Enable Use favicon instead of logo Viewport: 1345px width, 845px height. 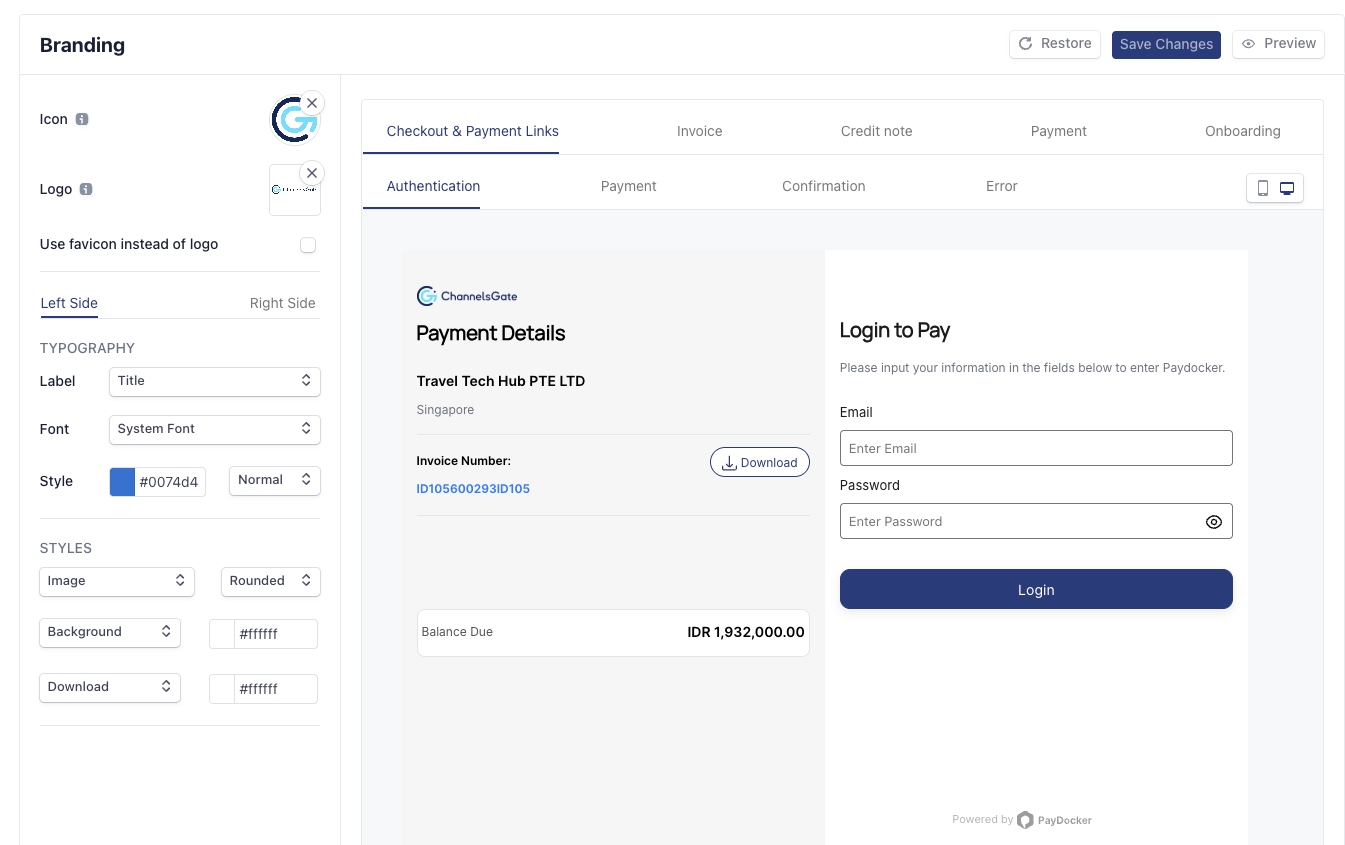308,245
